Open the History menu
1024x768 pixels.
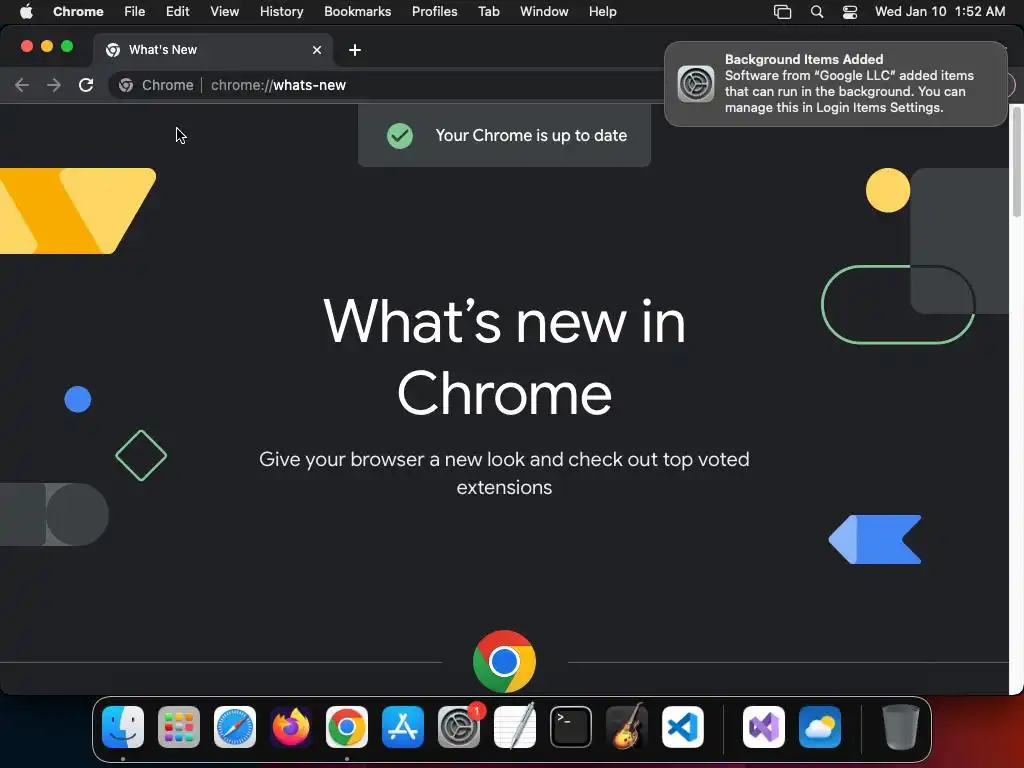(x=281, y=11)
